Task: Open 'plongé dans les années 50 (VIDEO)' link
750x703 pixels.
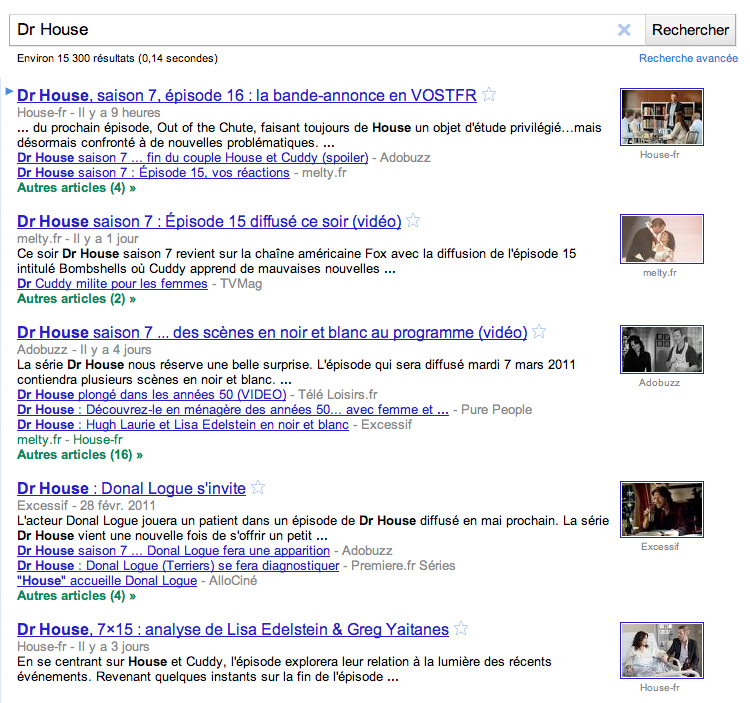Action: point(152,395)
